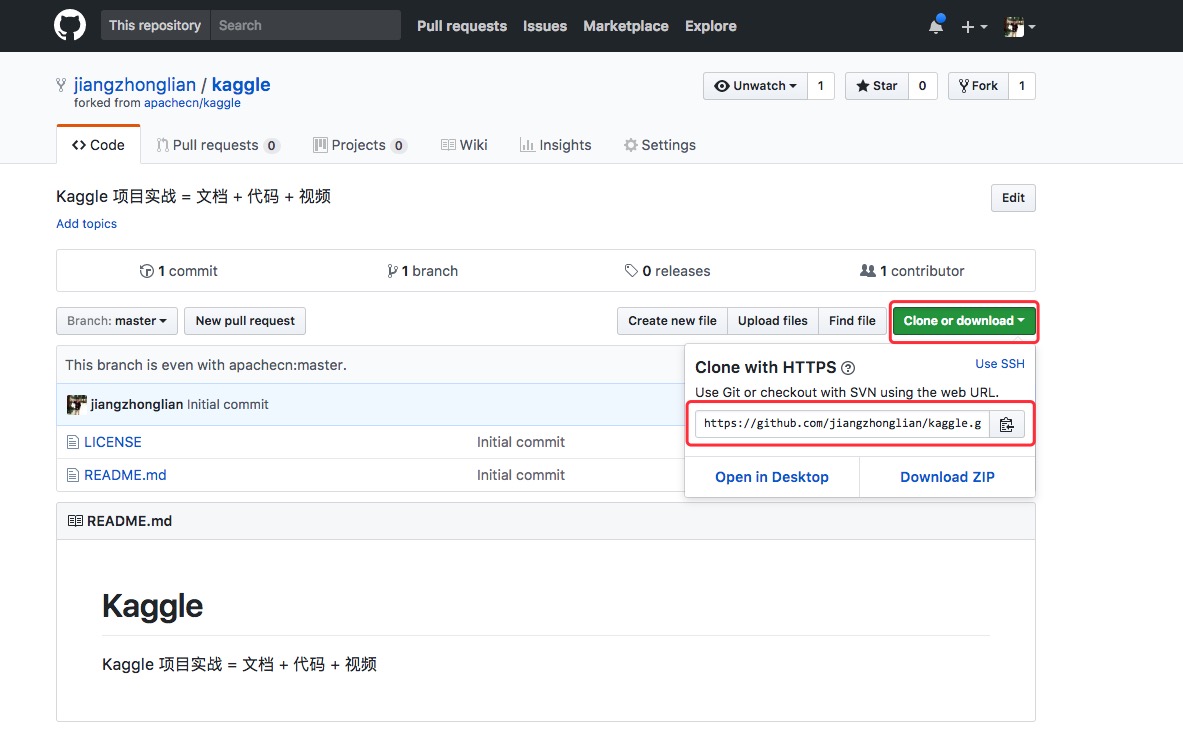The width and height of the screenshot is (1183, 742).
Task: Open the README.md file
Action: pyautogui.click(x=125, y=475)
